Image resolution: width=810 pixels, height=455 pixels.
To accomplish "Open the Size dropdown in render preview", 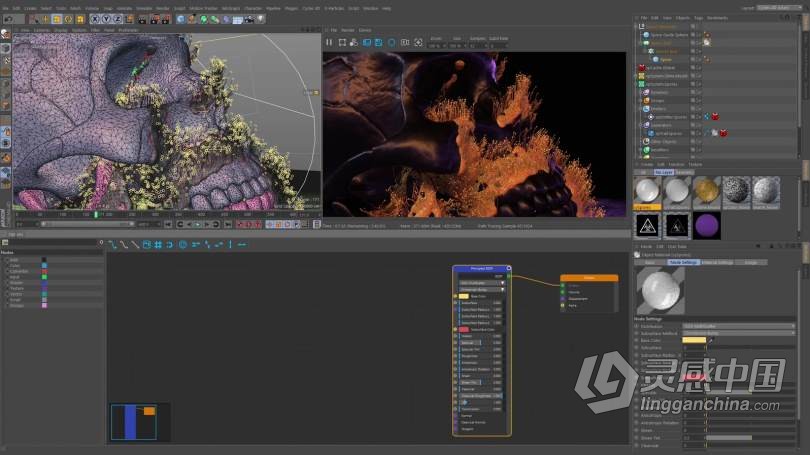I will [457, 46].
